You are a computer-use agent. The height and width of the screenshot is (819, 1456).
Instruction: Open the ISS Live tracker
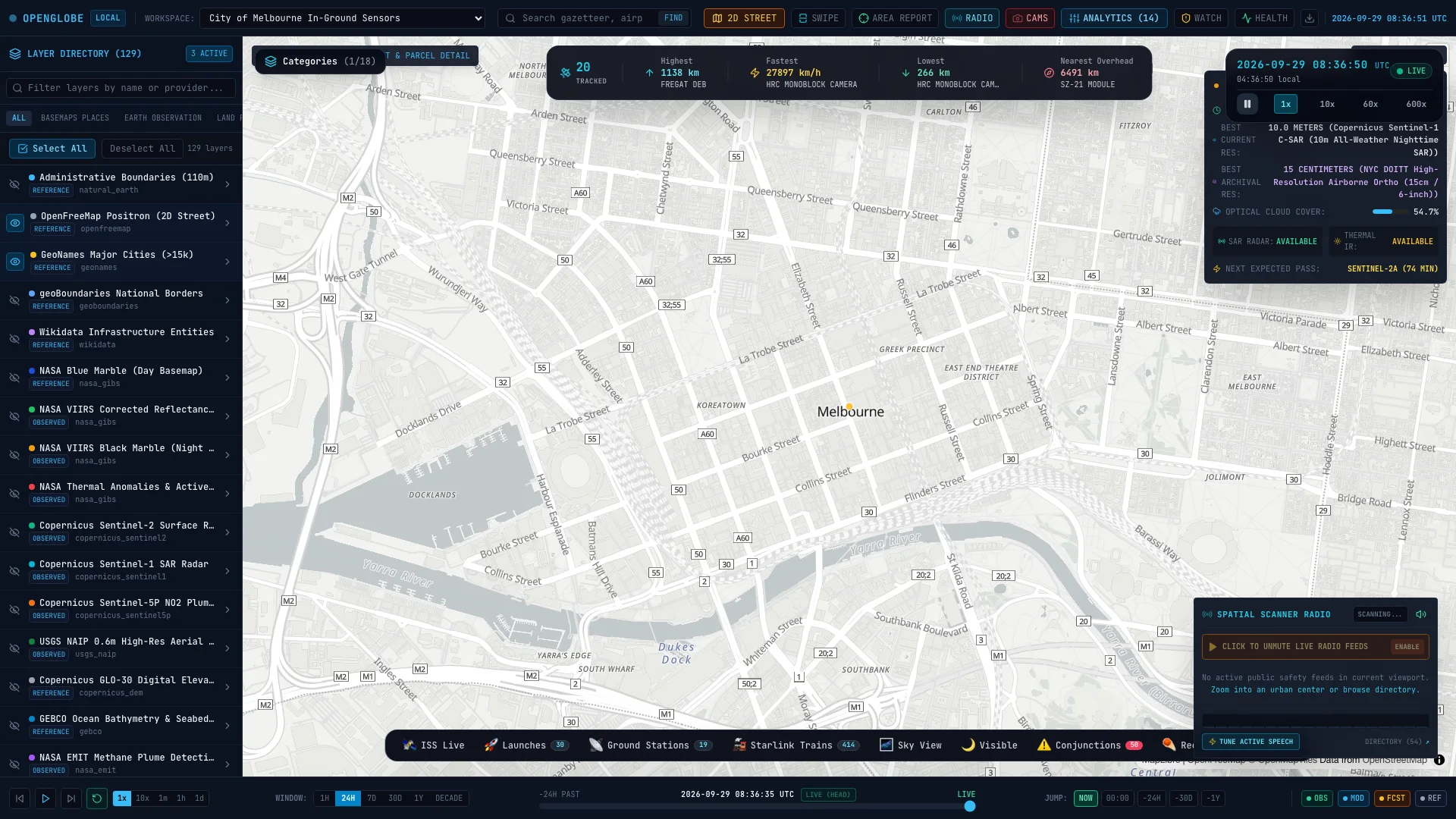434,745
